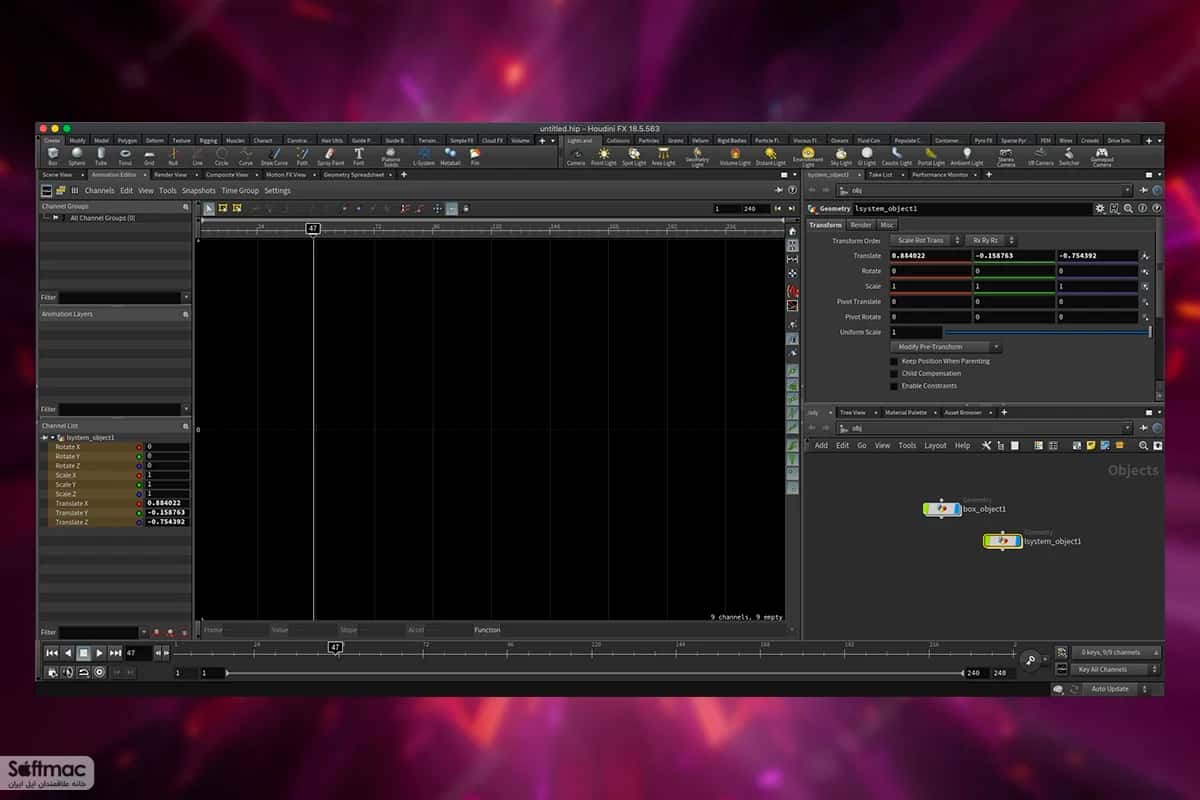The image size is (1200, 800).
Task: Open the Key All Channels dropdown
Action: pos(1115,669)
